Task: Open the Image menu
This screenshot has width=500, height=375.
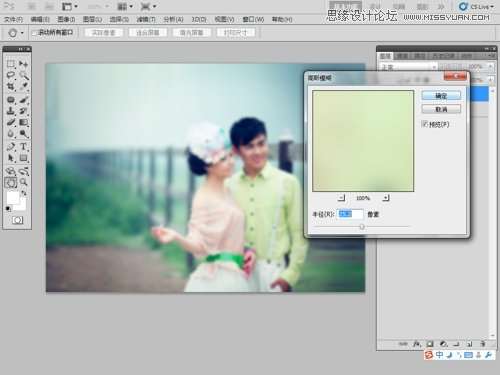Action: click(x=66, y=19)
